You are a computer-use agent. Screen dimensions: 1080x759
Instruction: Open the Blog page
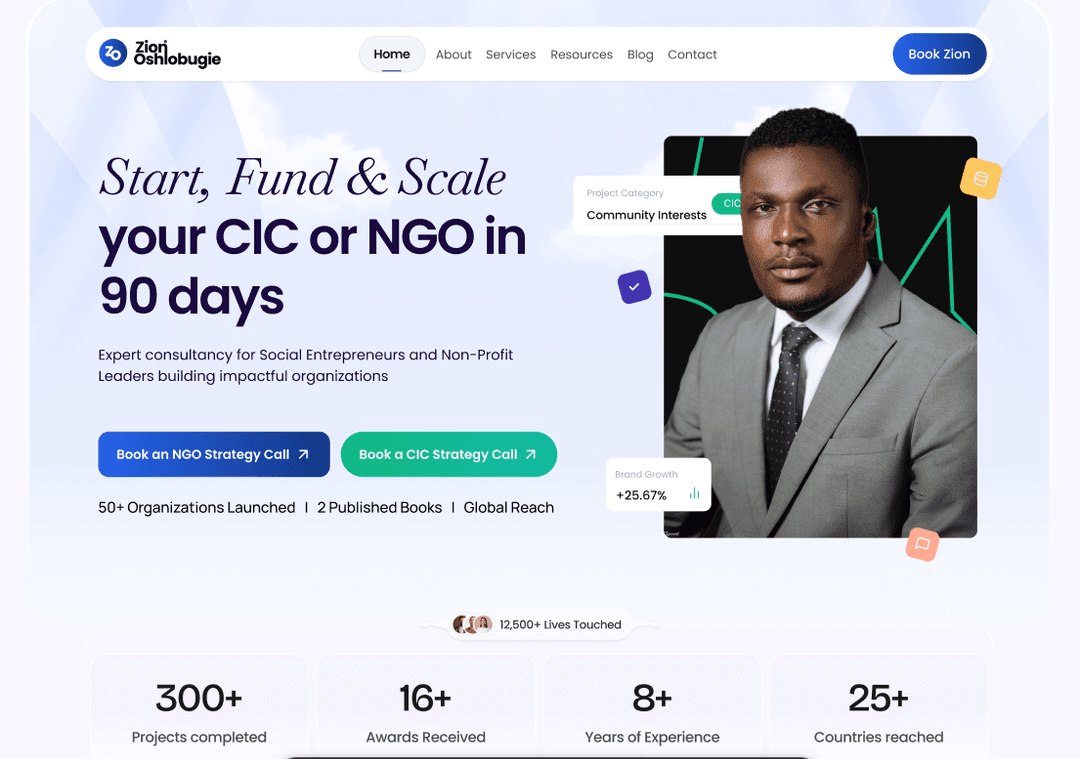[640, 55]
